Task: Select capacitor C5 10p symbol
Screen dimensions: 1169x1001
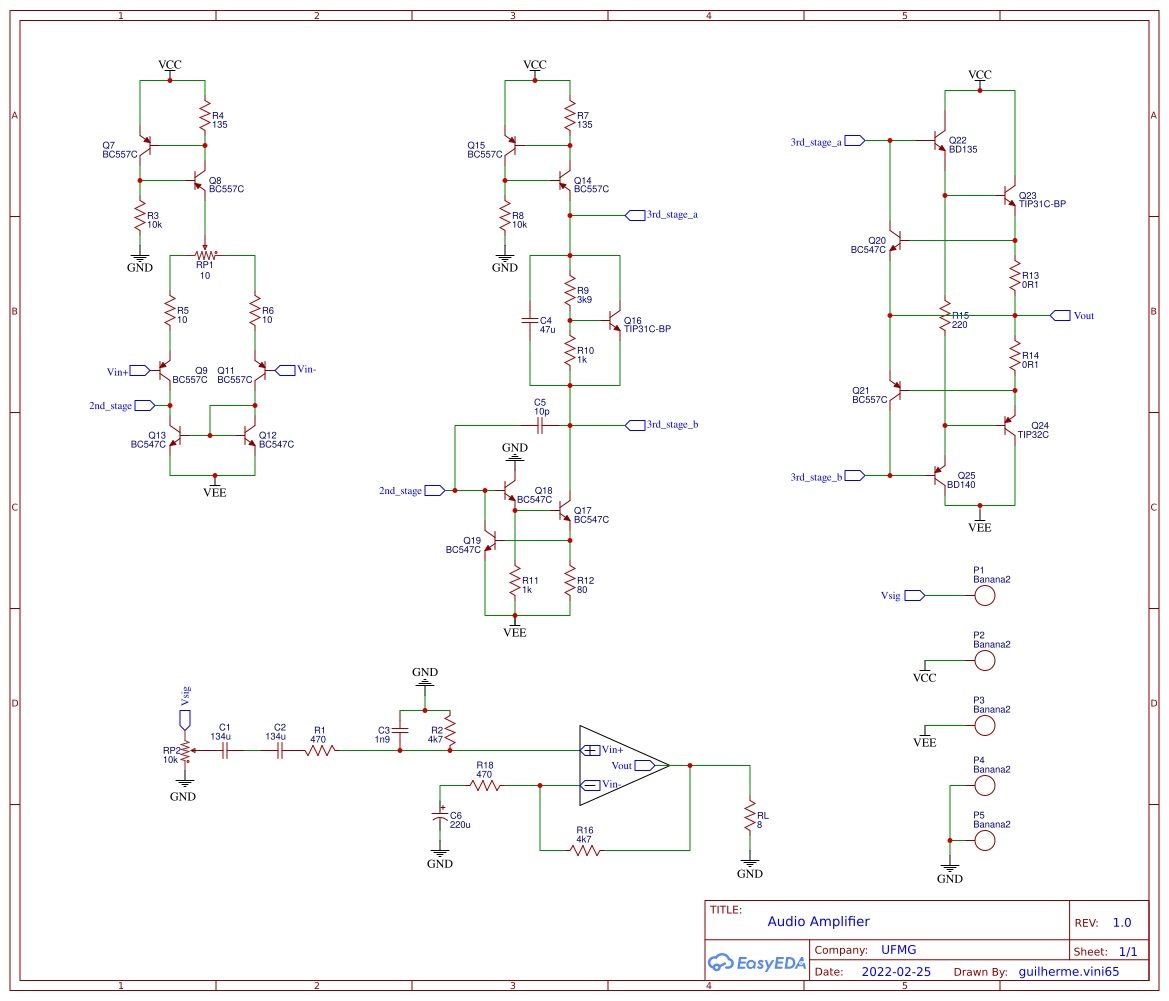Action: [x=540, y=424]
